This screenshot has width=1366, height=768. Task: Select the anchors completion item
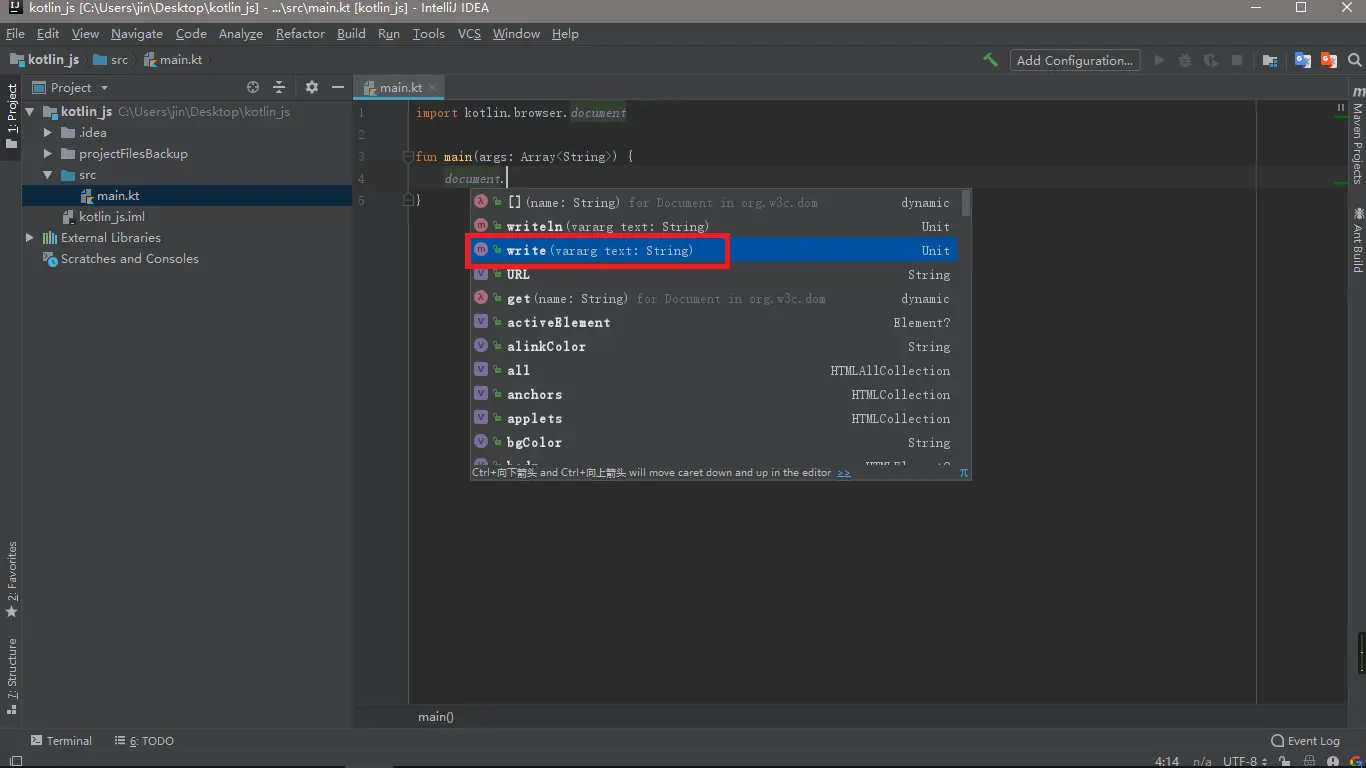pyautogui.click(x=714, y=394)
